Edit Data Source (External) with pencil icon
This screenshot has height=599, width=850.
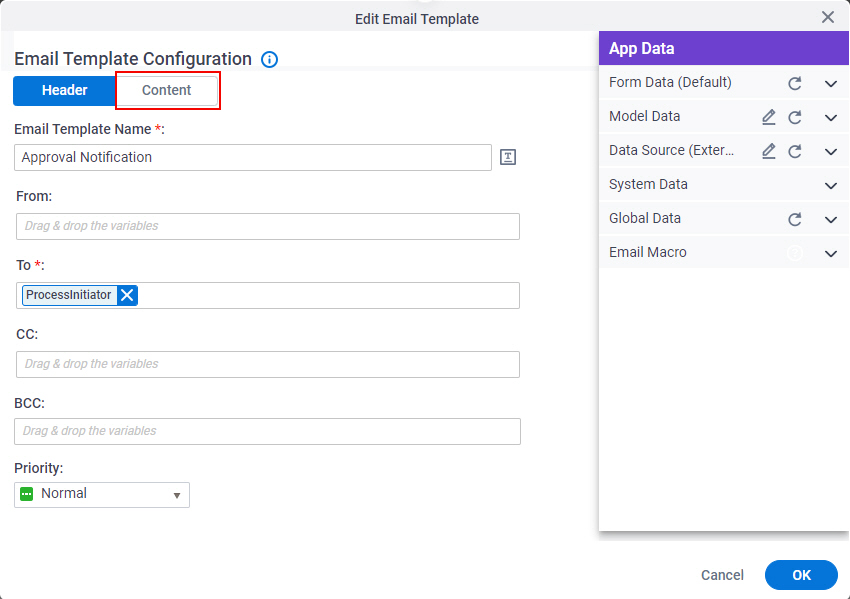[x=769, y=151]
